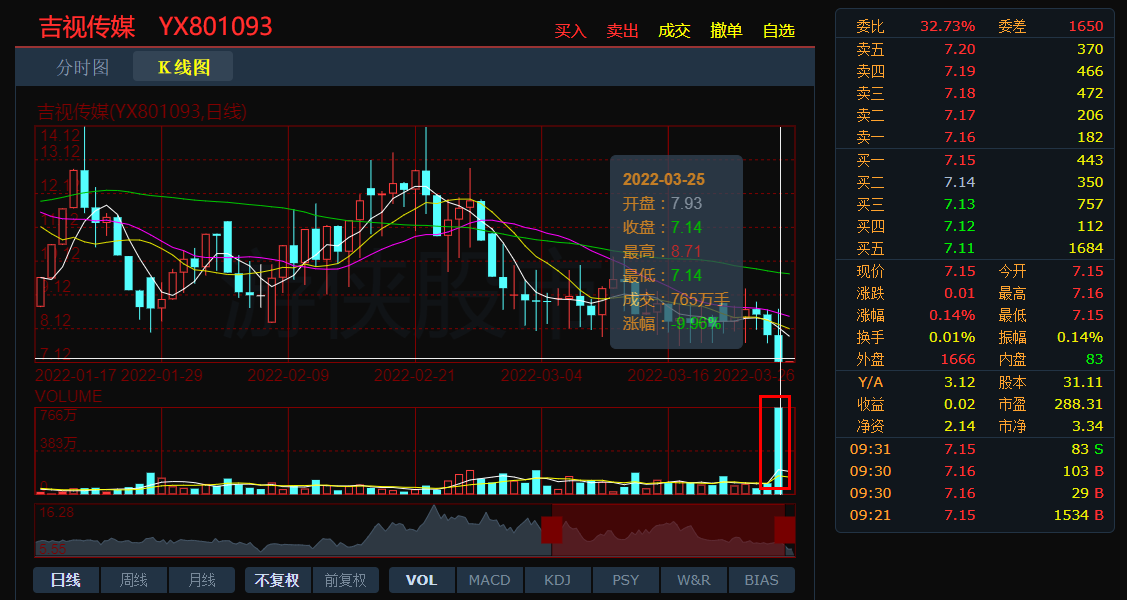Image resolution: width=1127 pixels, height=600 pixels.
Task: Click trade volume 103 B entry
Action: [1083, 471]
